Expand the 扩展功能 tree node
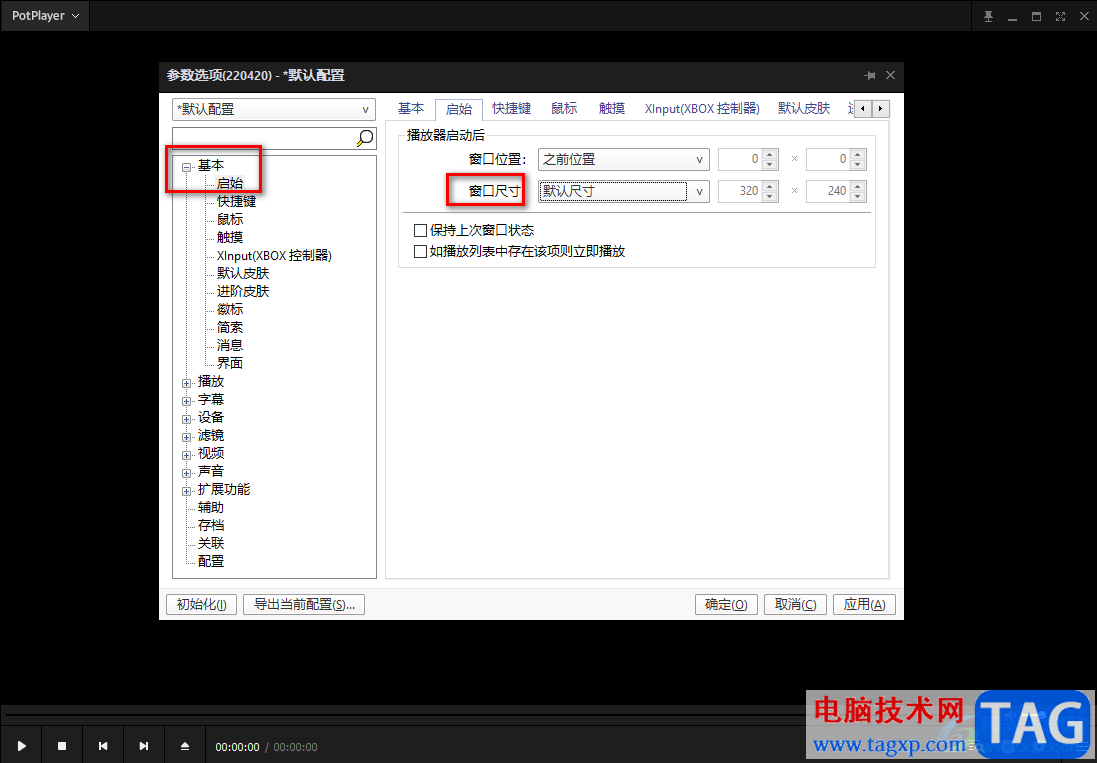 coord(187,491)
